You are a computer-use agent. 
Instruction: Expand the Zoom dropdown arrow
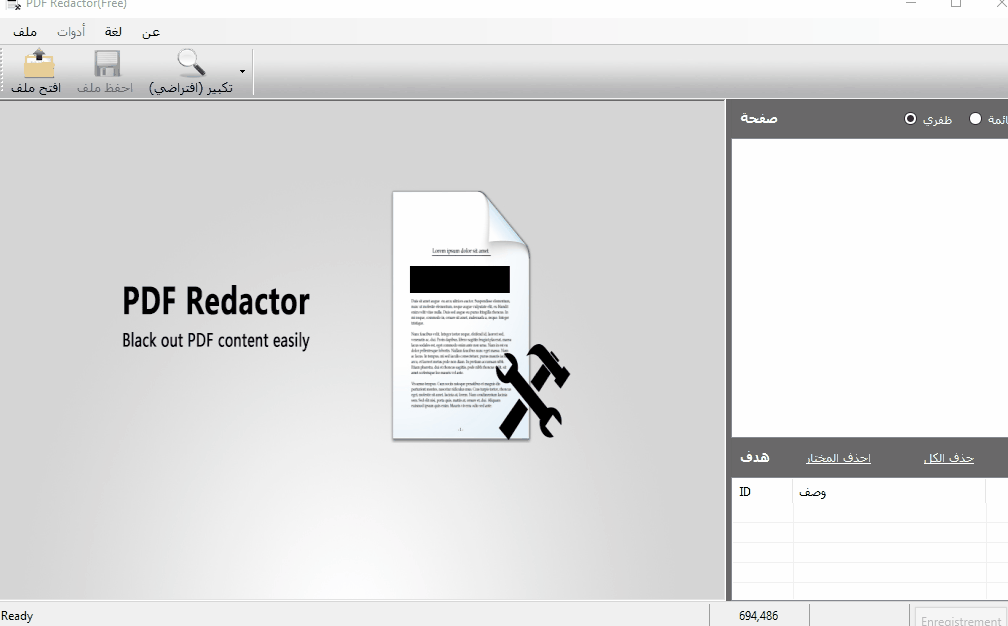tap(242, 71)
